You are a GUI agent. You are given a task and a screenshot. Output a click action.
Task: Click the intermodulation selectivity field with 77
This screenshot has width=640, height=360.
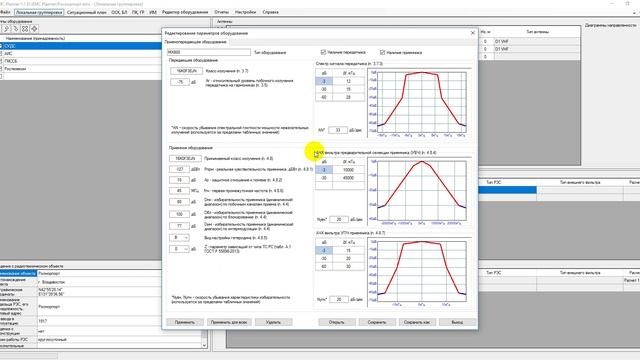[179, 226]
